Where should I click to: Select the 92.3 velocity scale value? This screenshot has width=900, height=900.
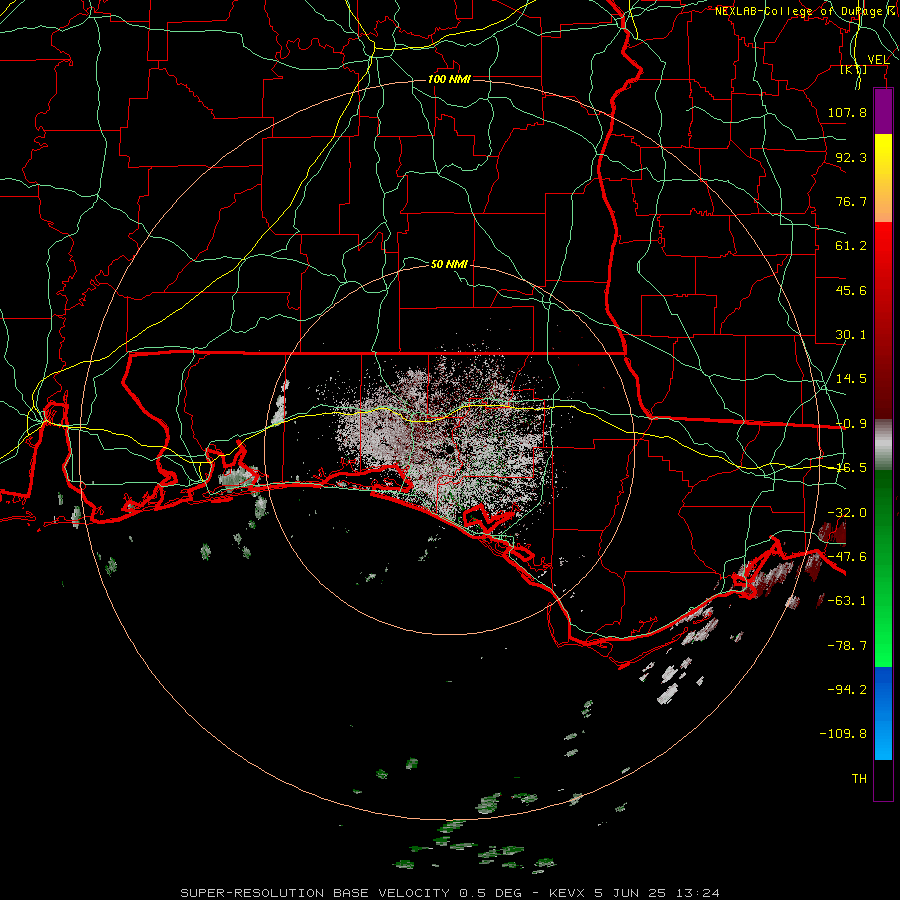pos(851,157)
